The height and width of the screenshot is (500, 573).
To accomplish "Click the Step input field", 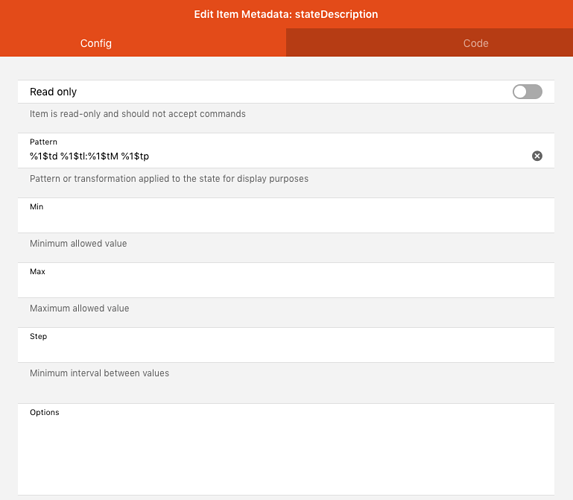I will tap(286, 350).
